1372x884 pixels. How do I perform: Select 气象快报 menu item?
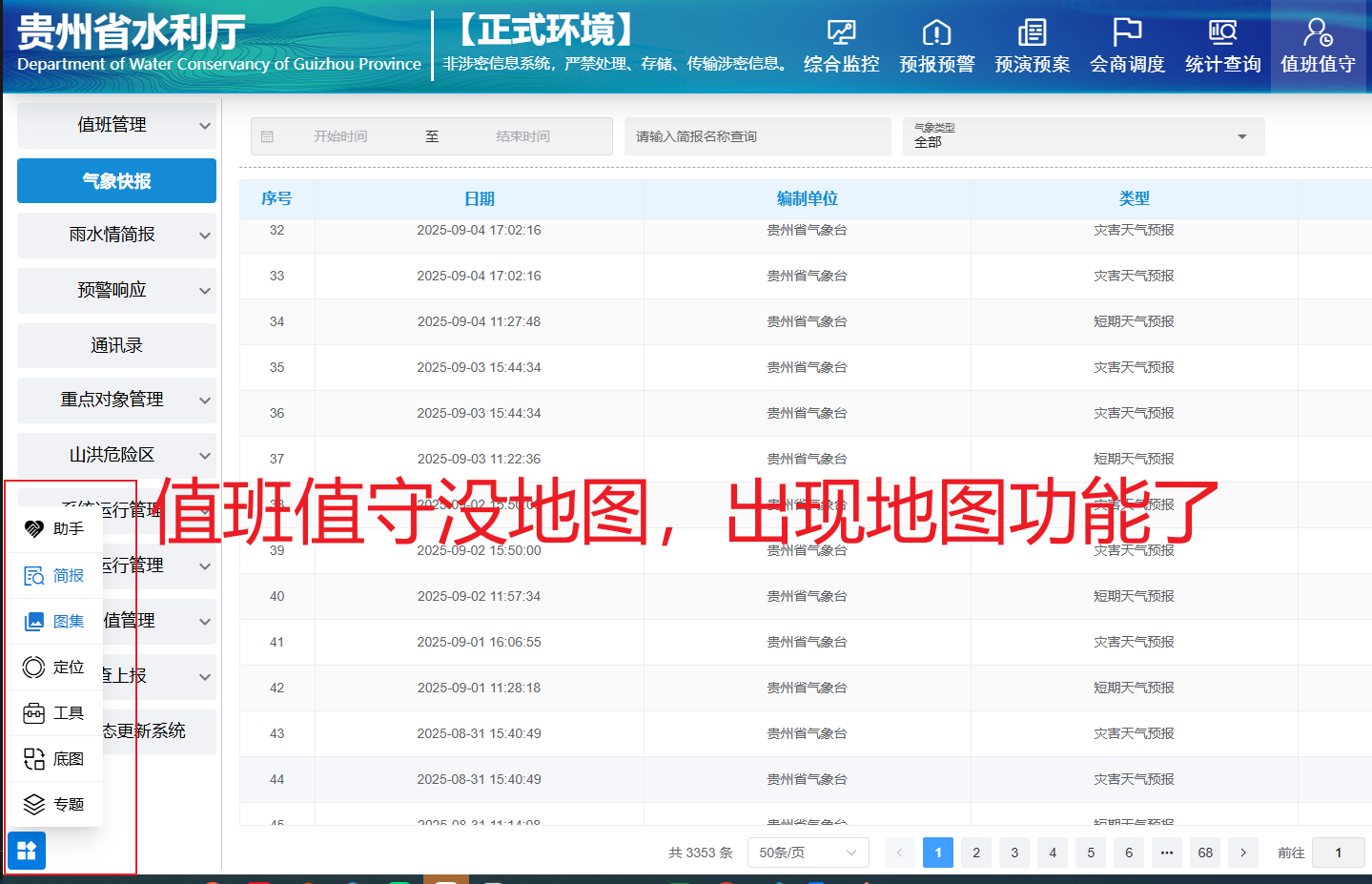tap(116, 180)
